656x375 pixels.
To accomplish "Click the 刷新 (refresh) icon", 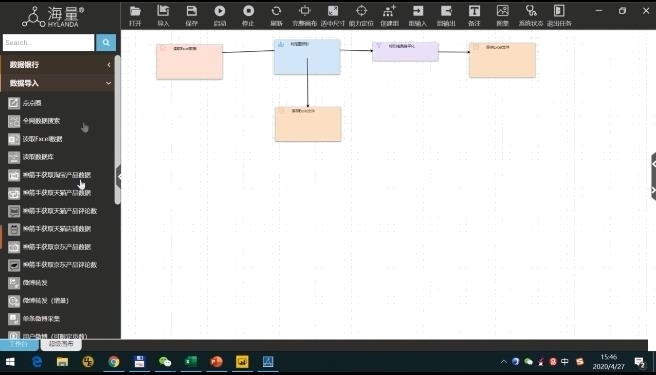I will click(276, 11).
